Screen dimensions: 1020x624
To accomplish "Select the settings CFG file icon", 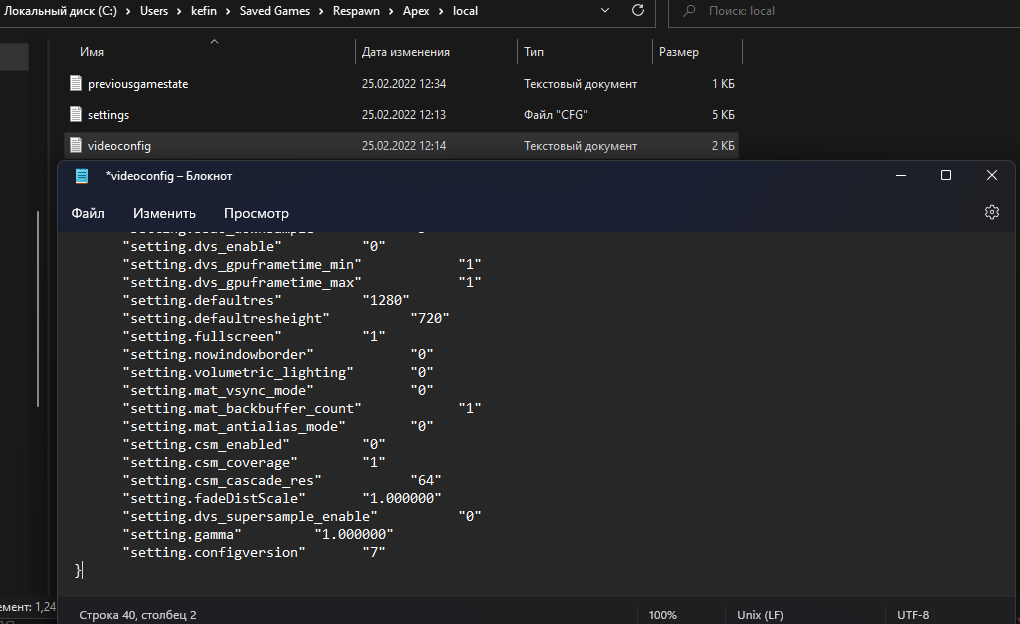I will point(75,115).
